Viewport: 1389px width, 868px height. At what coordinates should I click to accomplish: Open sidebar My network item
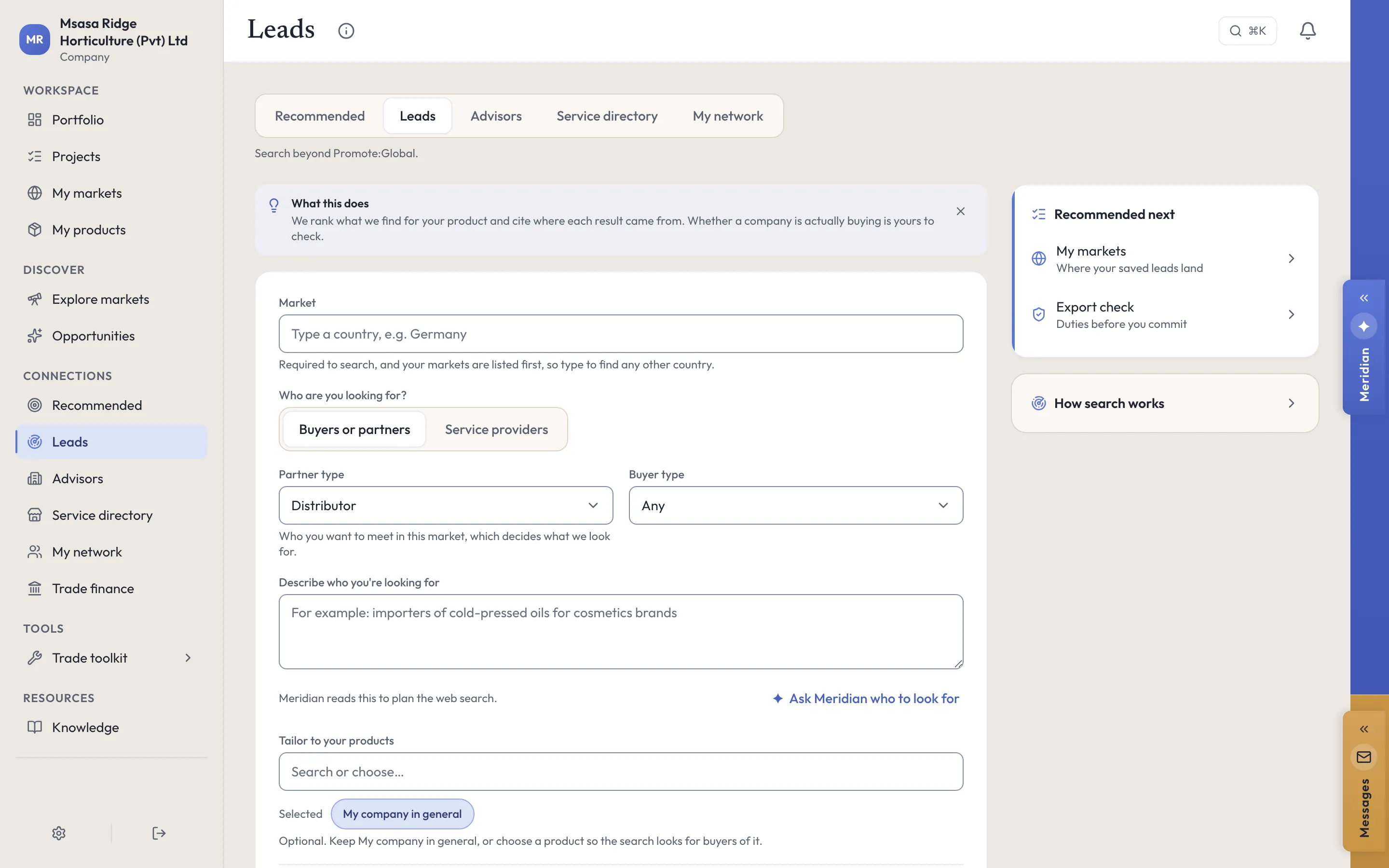[111, 552]
